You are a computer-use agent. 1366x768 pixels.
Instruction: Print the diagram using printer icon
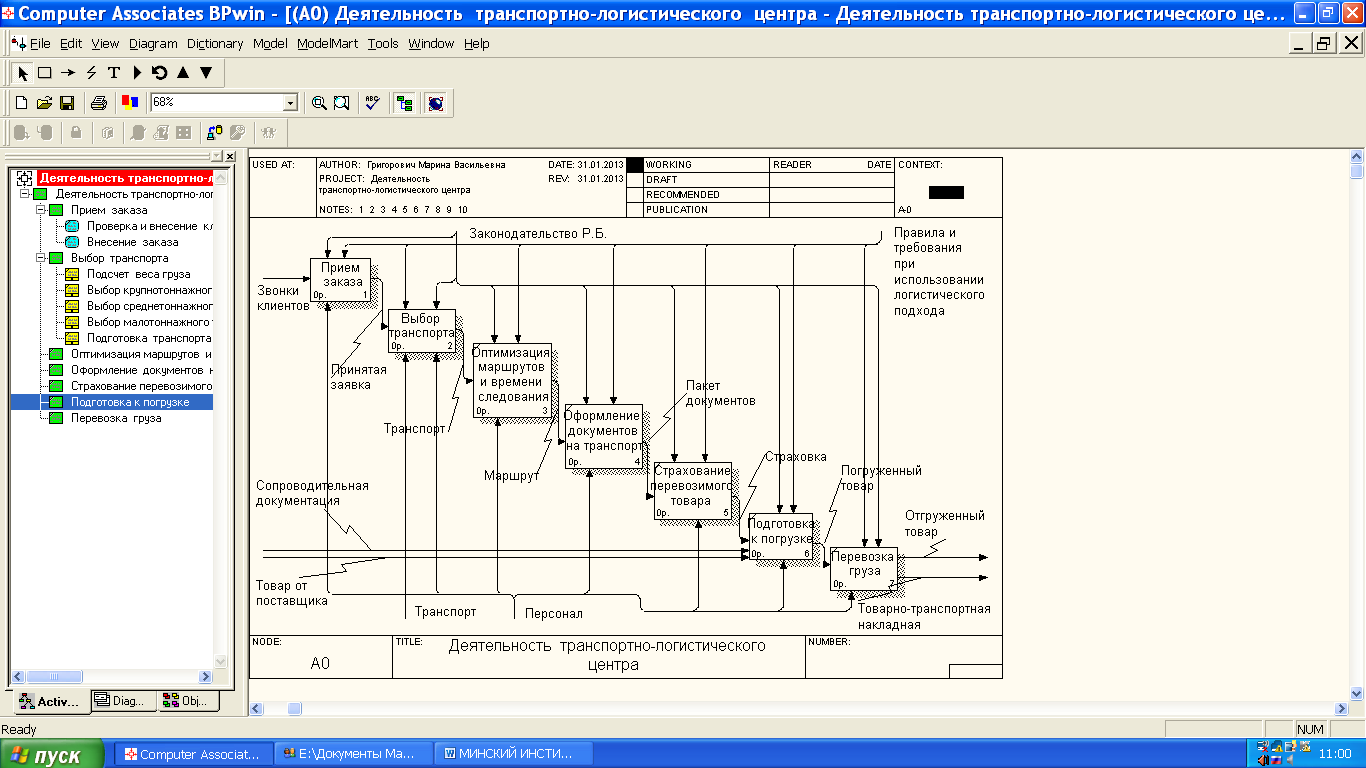coord(99,103)
